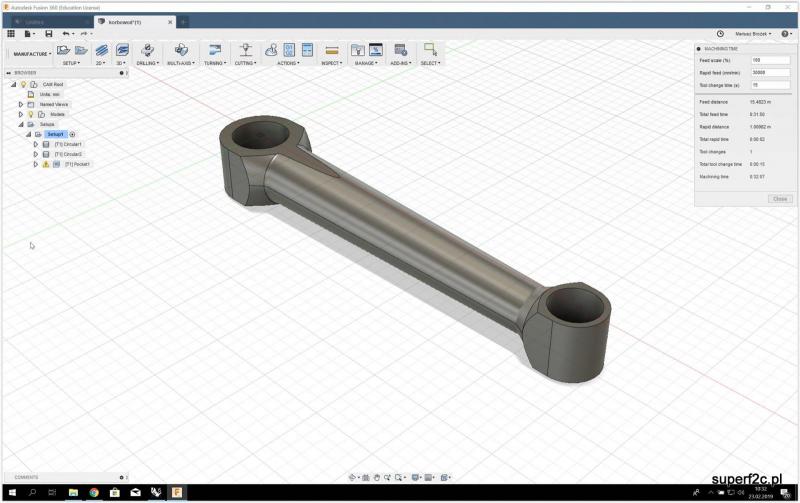Click the Undo arrow icon
Screen dimensions: 800x503
click(66, 33)
